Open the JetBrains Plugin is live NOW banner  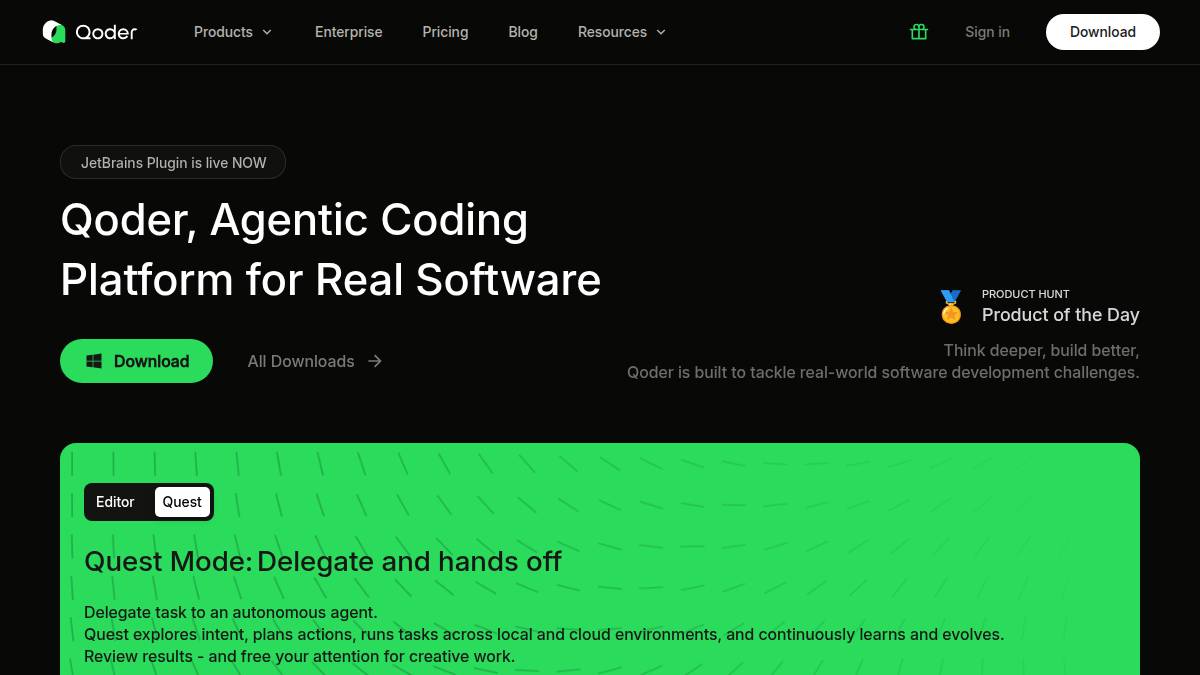pos(173,162)
